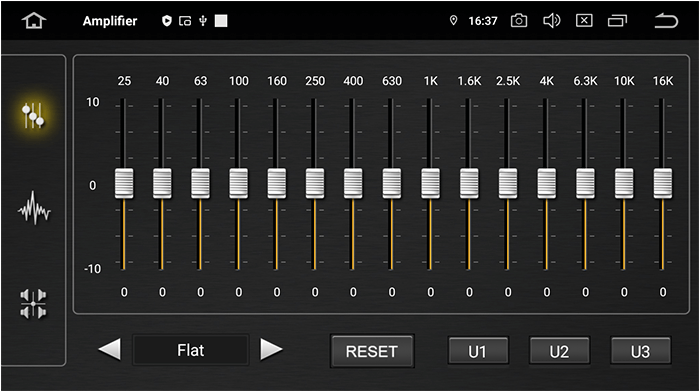Image resolution: width=700 pixels, height=392 pixels.
Task: Take a screenshot with camera icon
Action: click(518, 21)
